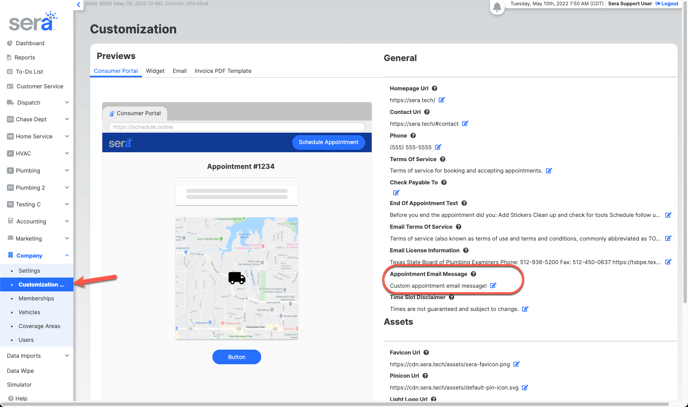This screenshot has height=407, width=688.
Task: Click the Schedule Appointment button
Action: 328,142
